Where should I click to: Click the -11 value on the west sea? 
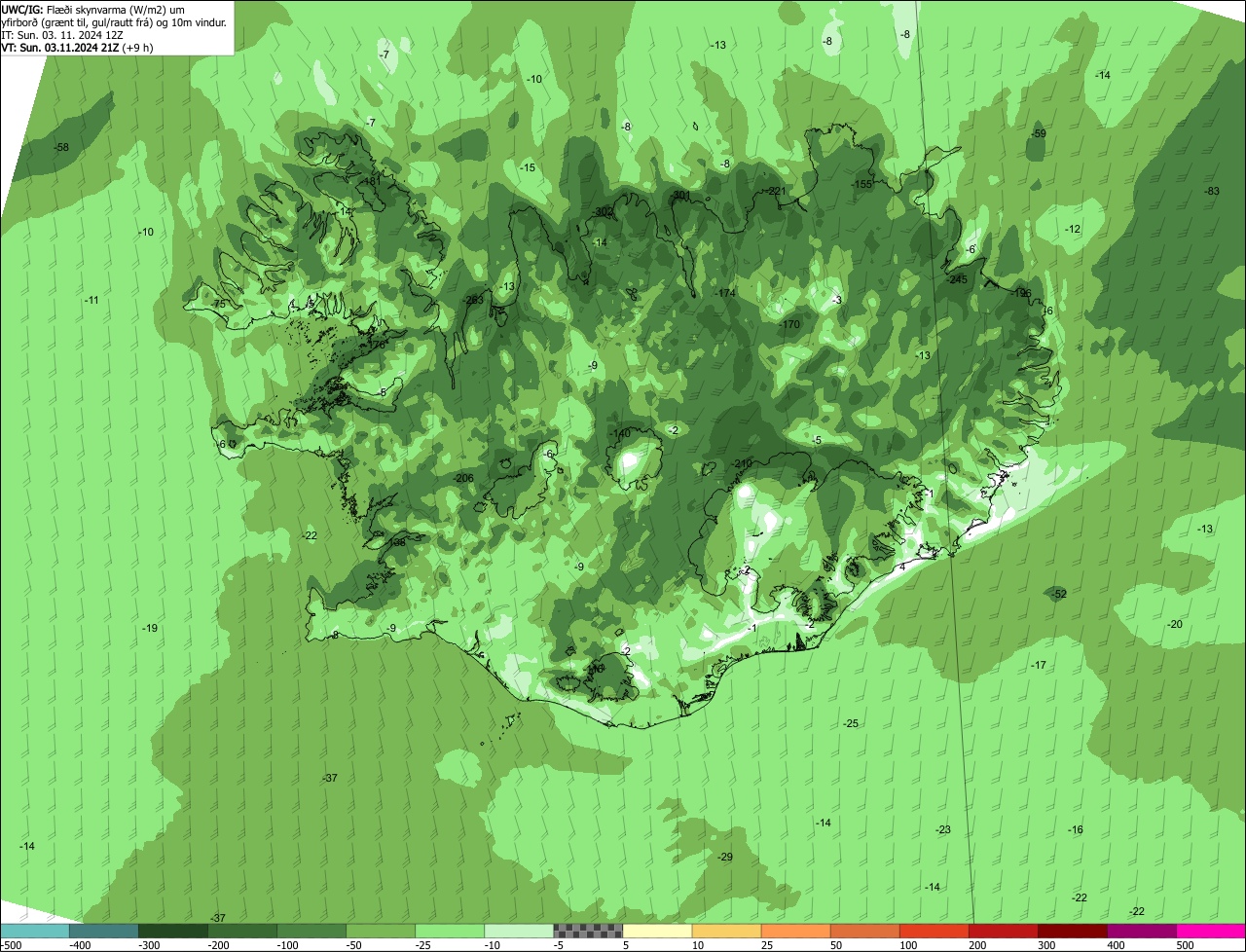[x=92, y=300]
